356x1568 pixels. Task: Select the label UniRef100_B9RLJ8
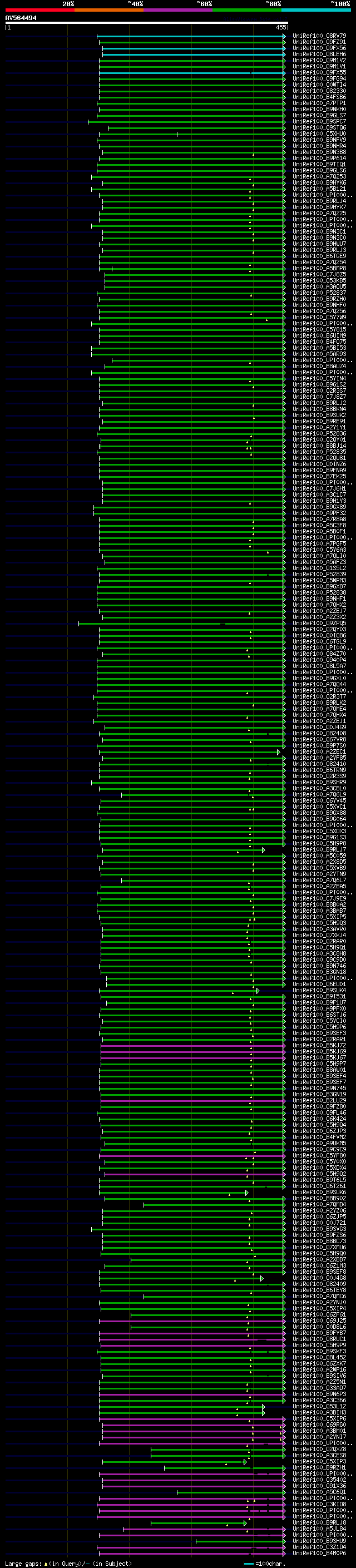tap(319, 1522)
